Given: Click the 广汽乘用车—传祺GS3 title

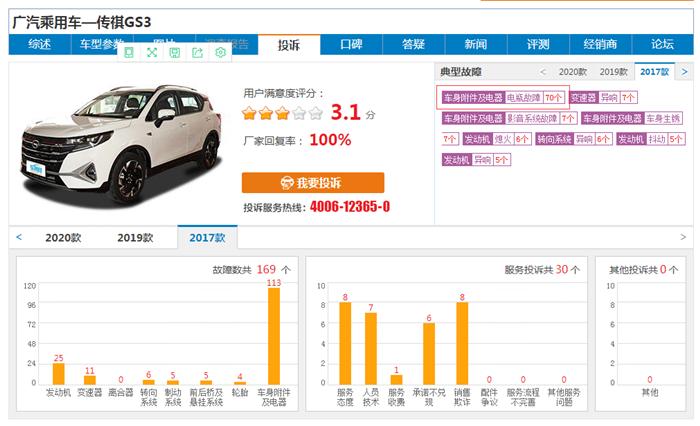Looking at the screenshot, I should click(x=82, y=22).
